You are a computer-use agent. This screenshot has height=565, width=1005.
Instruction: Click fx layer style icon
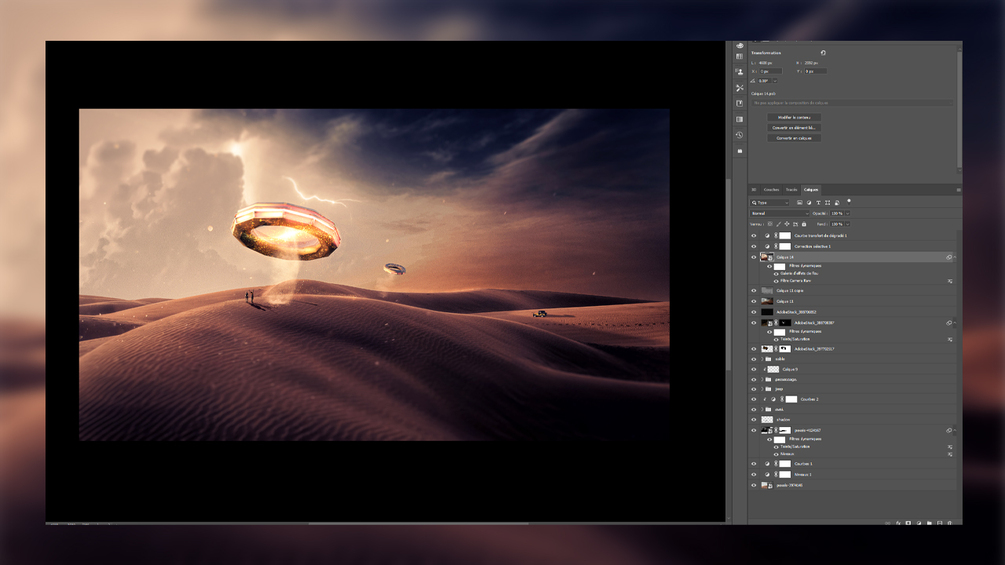[898, 523]
